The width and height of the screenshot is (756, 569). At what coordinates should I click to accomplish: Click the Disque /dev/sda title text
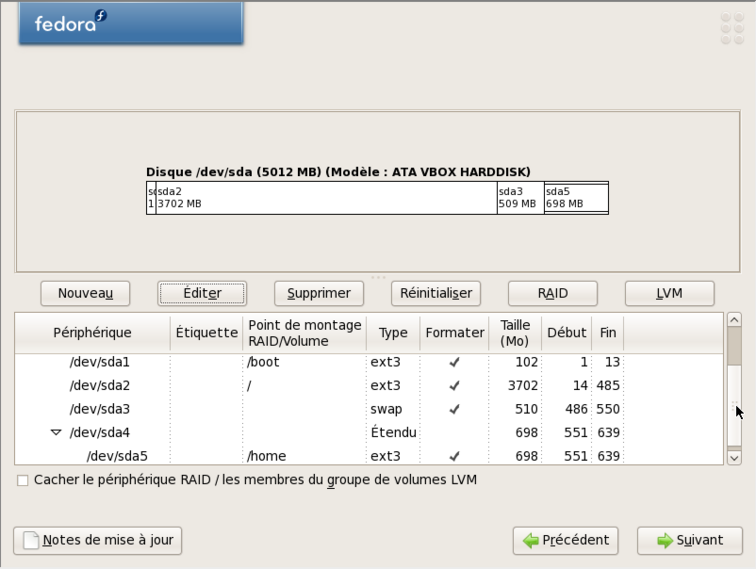pos(338,172)
